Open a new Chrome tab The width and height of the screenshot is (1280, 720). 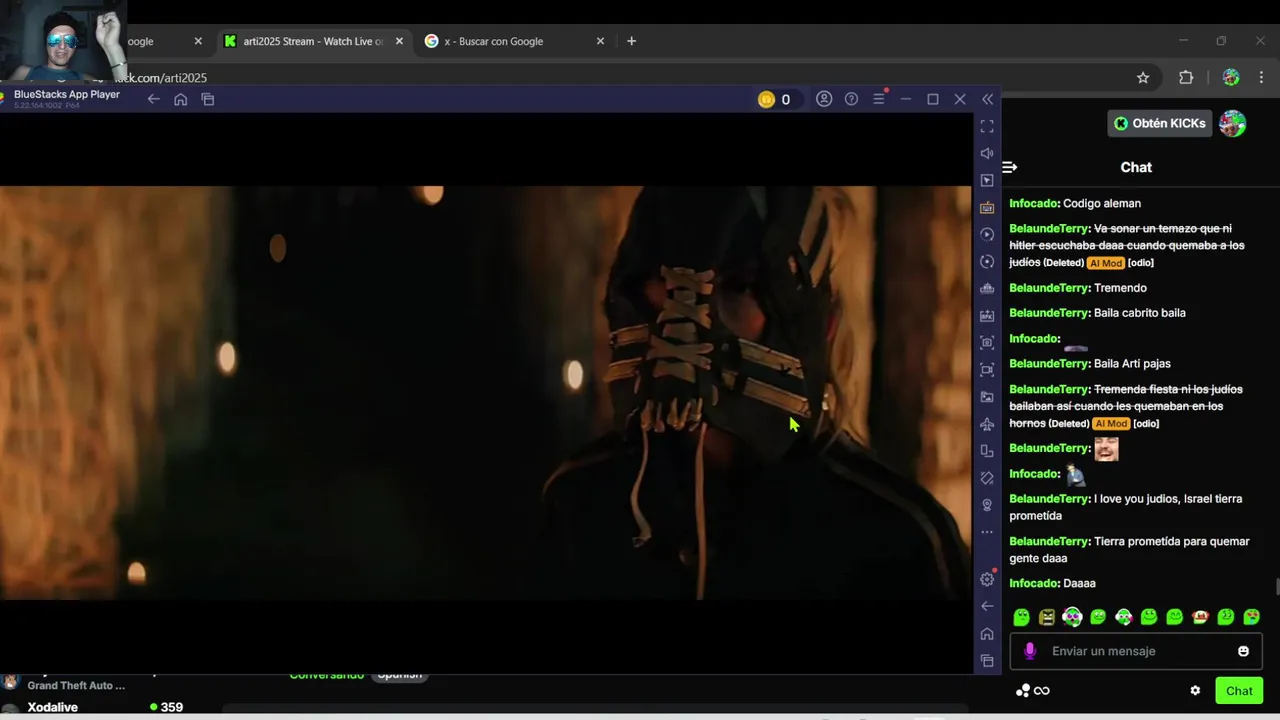(x=631, y=41)
